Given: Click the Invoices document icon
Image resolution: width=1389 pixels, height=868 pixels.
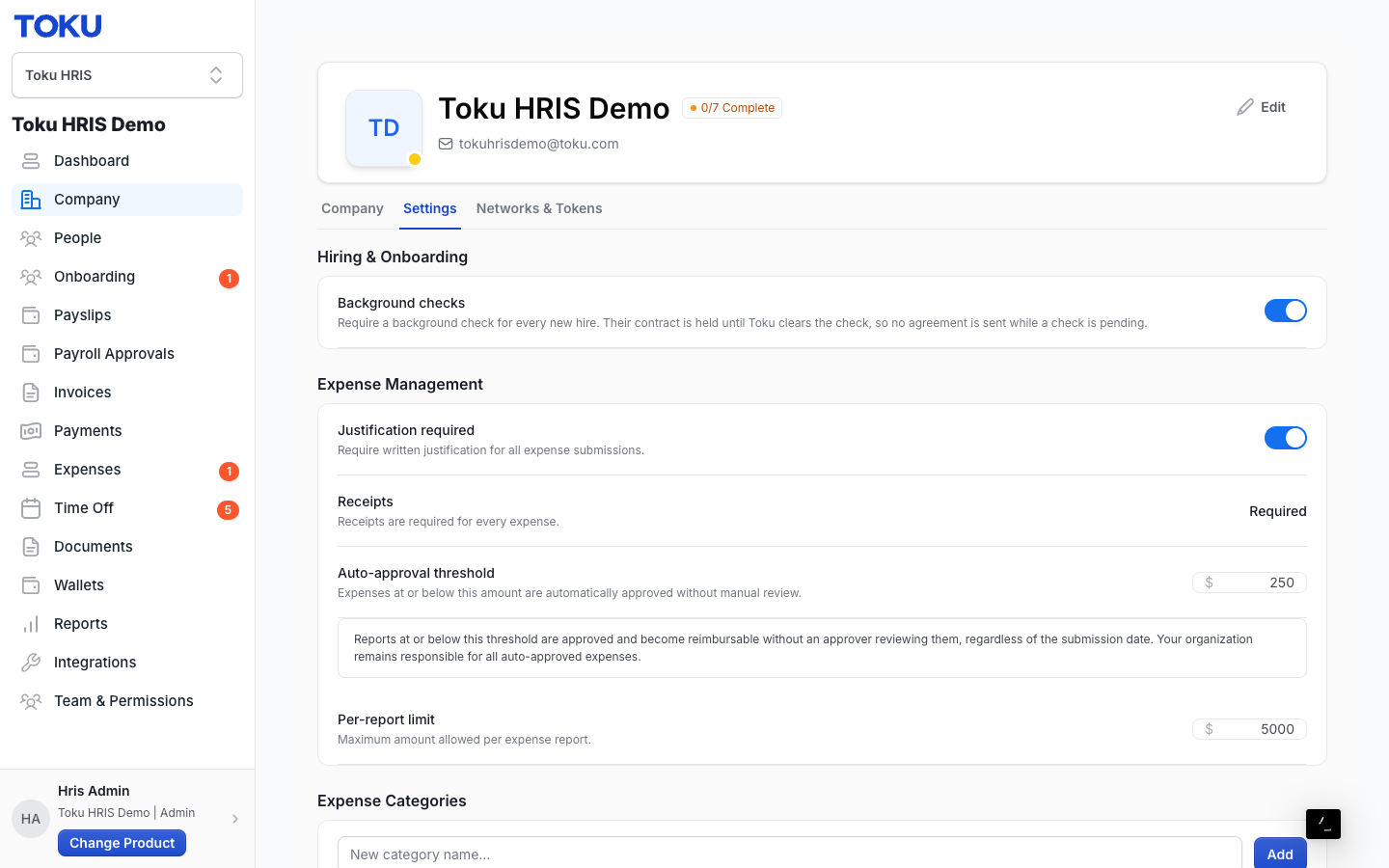Looking at the screenshot, I should [x=31, y=393].
